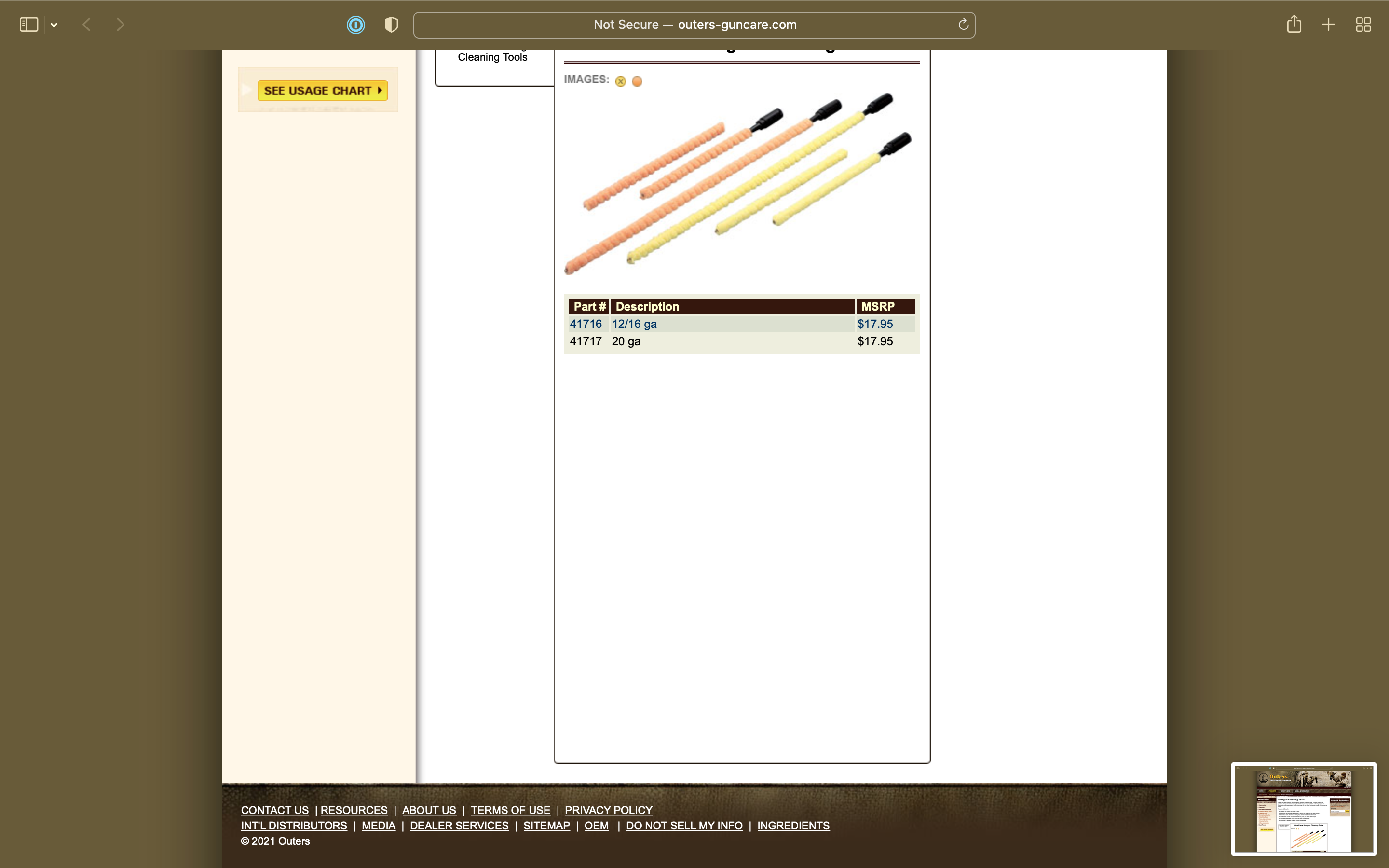Open the ABOUT US footer link
Viewport: 1389px width, 868px height.
[x=429, y=810]
